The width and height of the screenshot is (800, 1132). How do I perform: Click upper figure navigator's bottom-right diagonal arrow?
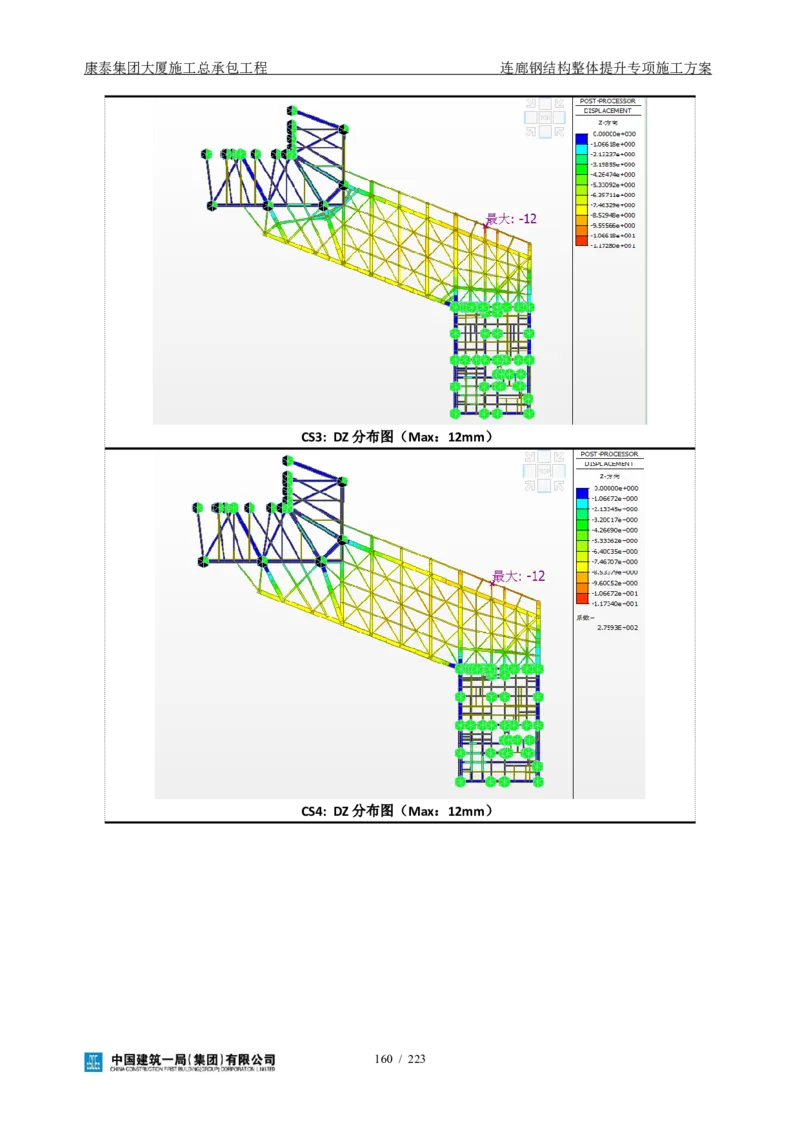tap(558, 131)
